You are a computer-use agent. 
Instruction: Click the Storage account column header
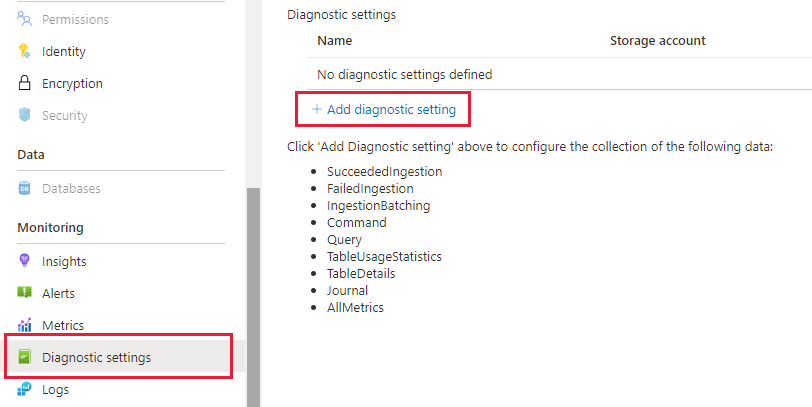[657, 41]
